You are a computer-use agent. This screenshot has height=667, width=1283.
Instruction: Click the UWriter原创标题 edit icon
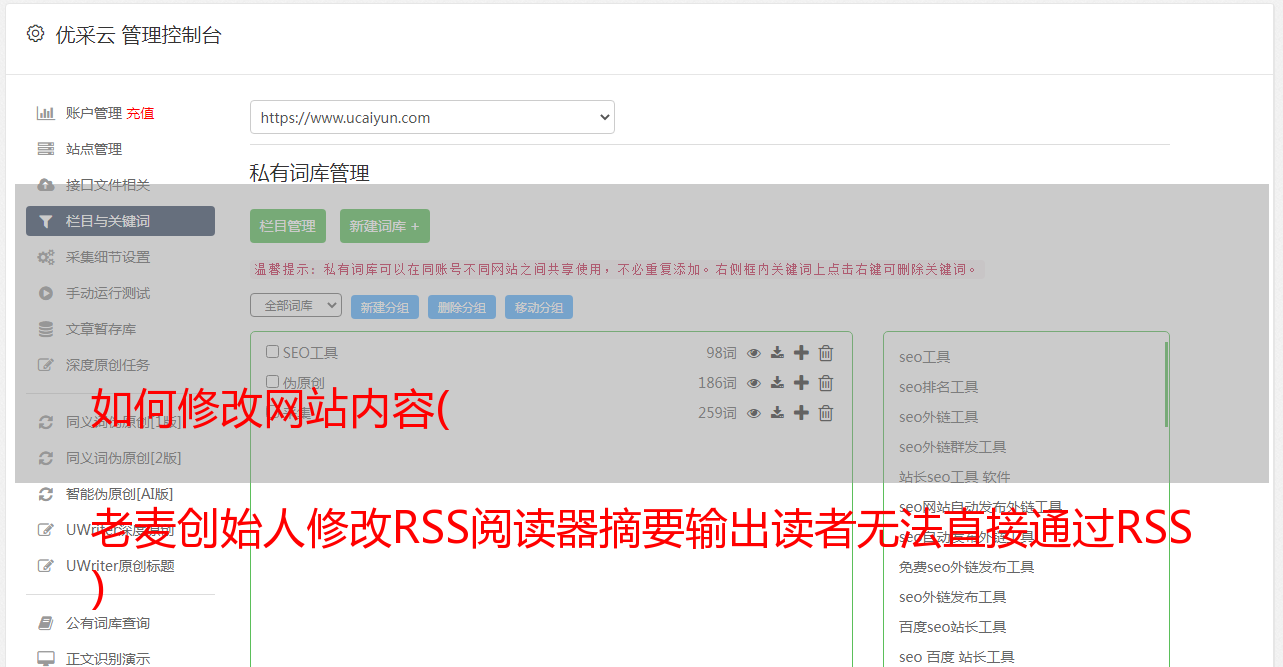point(46,566)
